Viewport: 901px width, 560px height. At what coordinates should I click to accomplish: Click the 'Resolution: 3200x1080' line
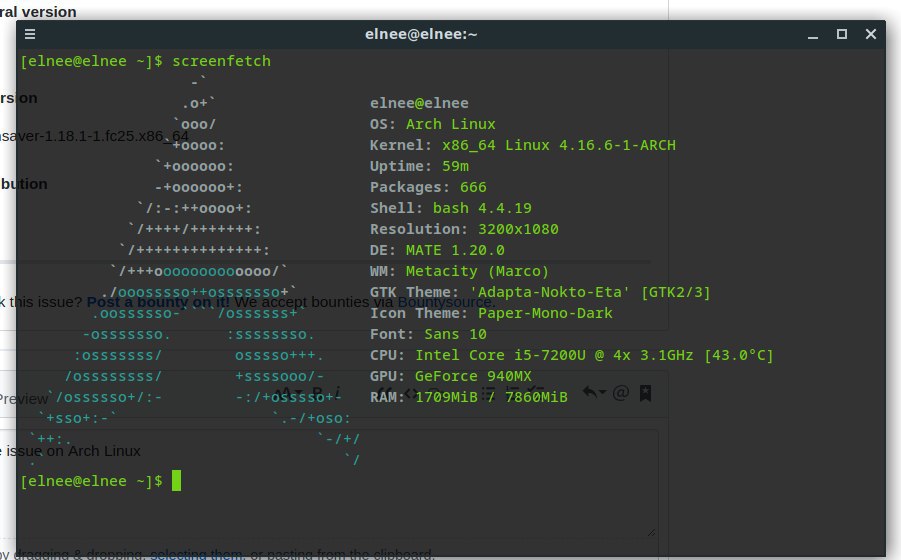click(464, 229)
